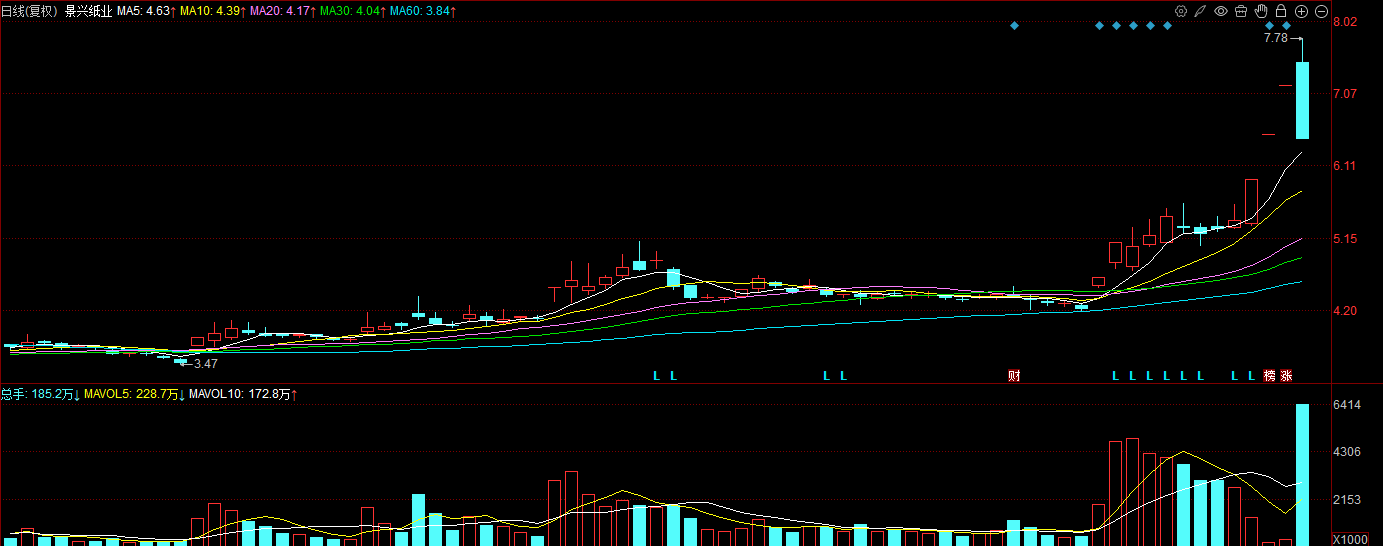1383x546 pixels.
Task: Select the tallest cyan volume bar
Action: (1302, 475)
